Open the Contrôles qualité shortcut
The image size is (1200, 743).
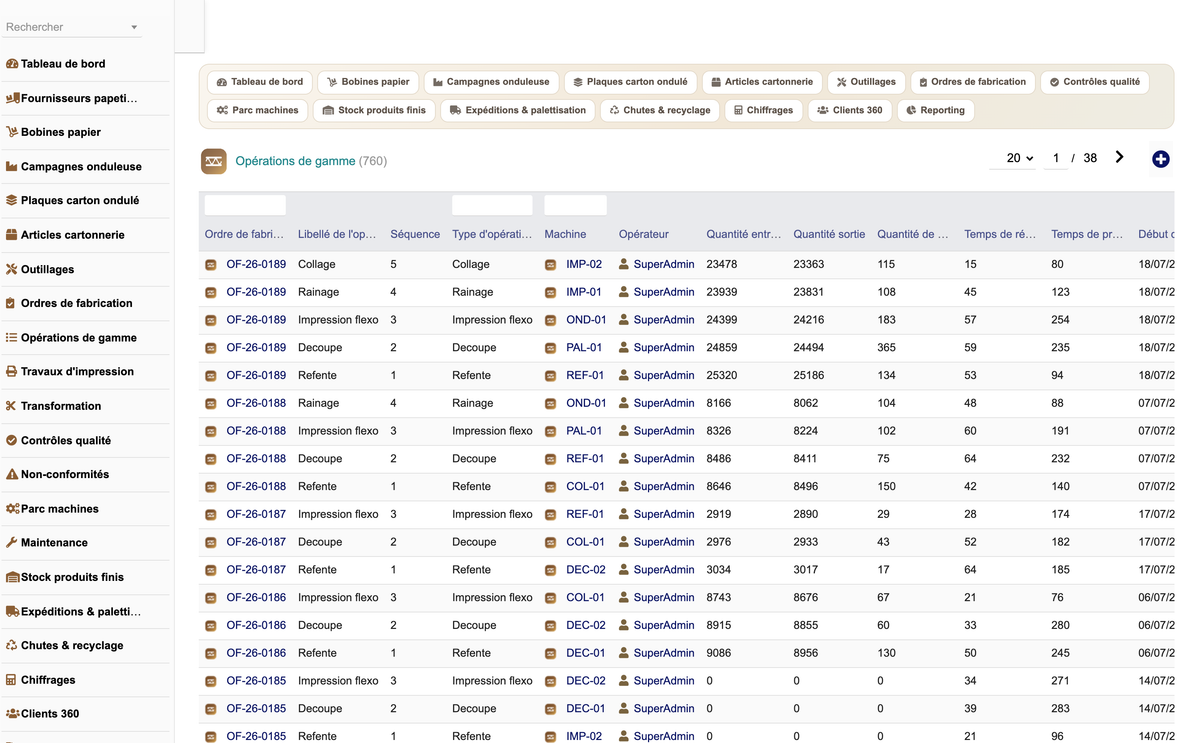coord(1095,82)
